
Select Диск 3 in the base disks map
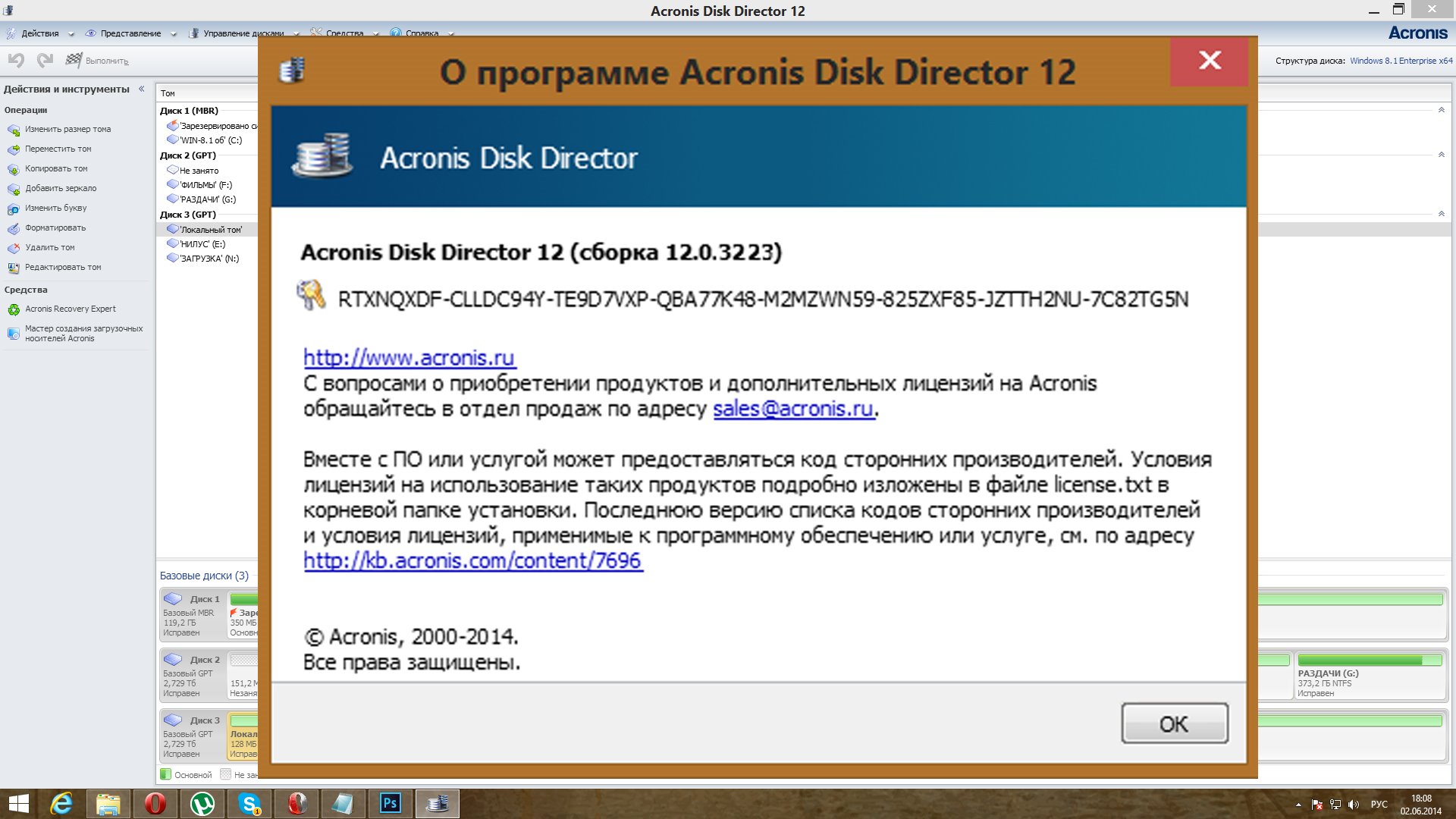pyautogui.click(x=193, y=735)
